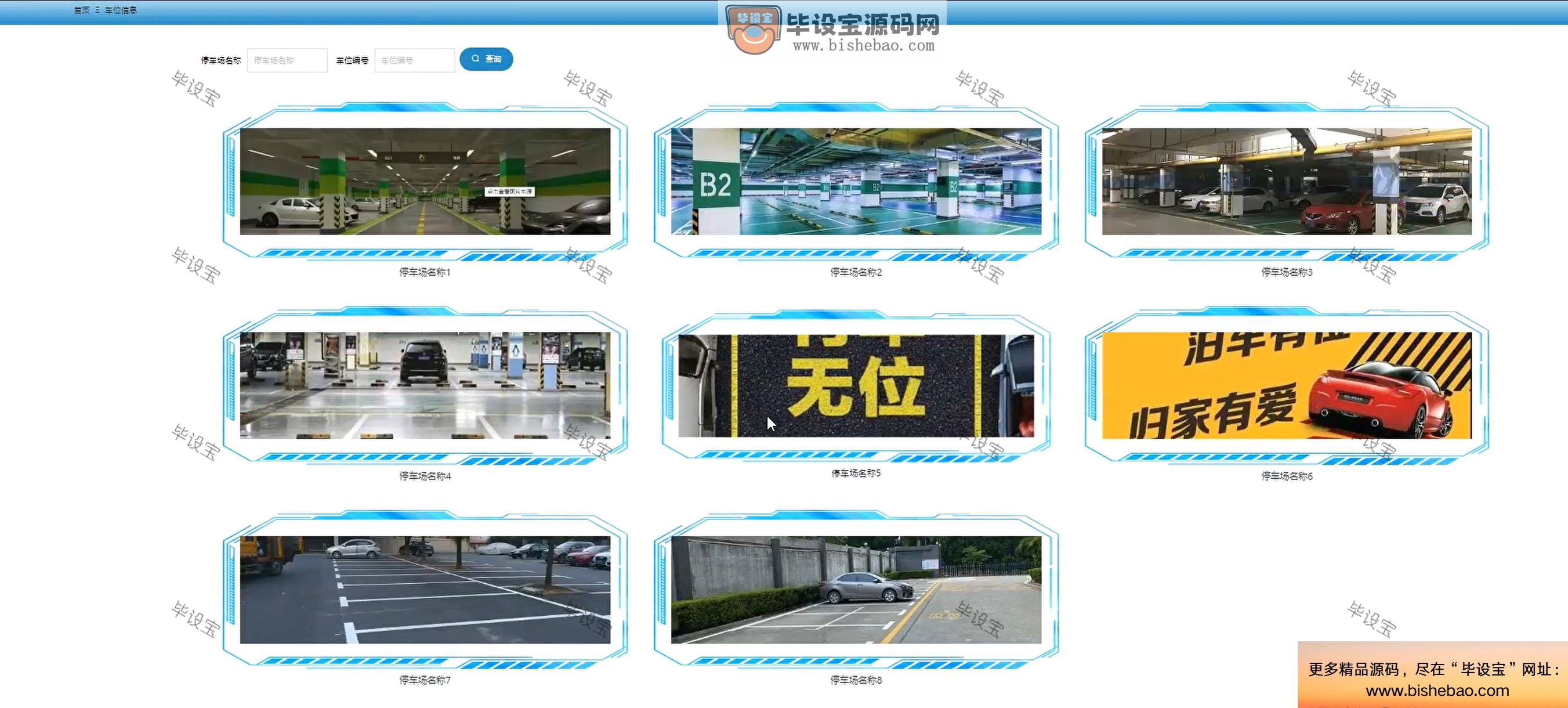
Task: Click the label 停车场名称8
Action: click(856, 680)
